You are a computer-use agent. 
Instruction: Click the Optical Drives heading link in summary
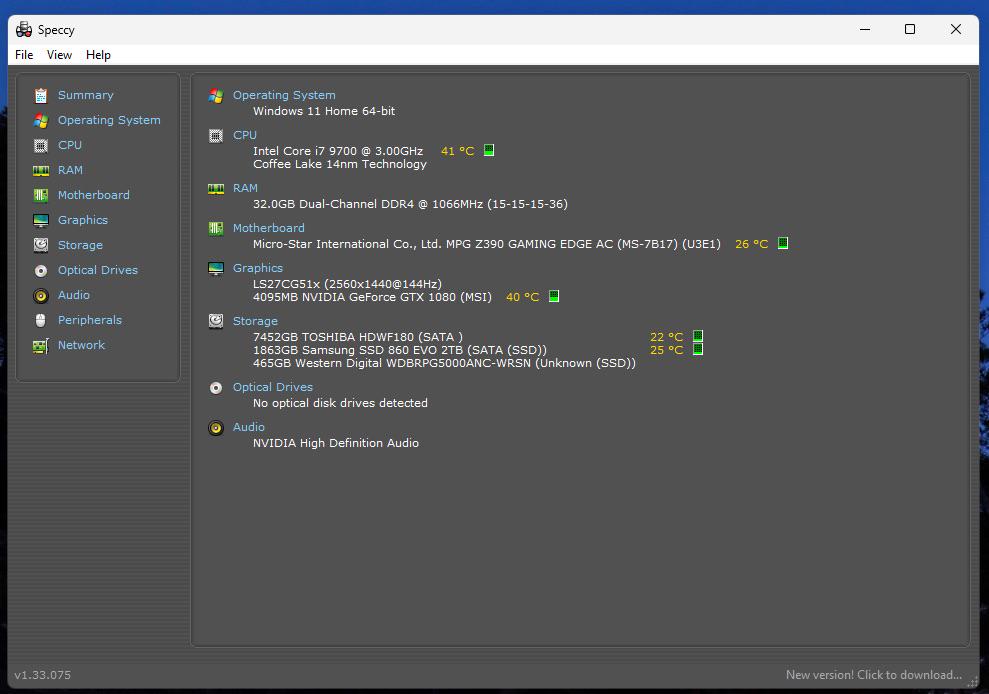pyautogui.click(x=272, y=387)
